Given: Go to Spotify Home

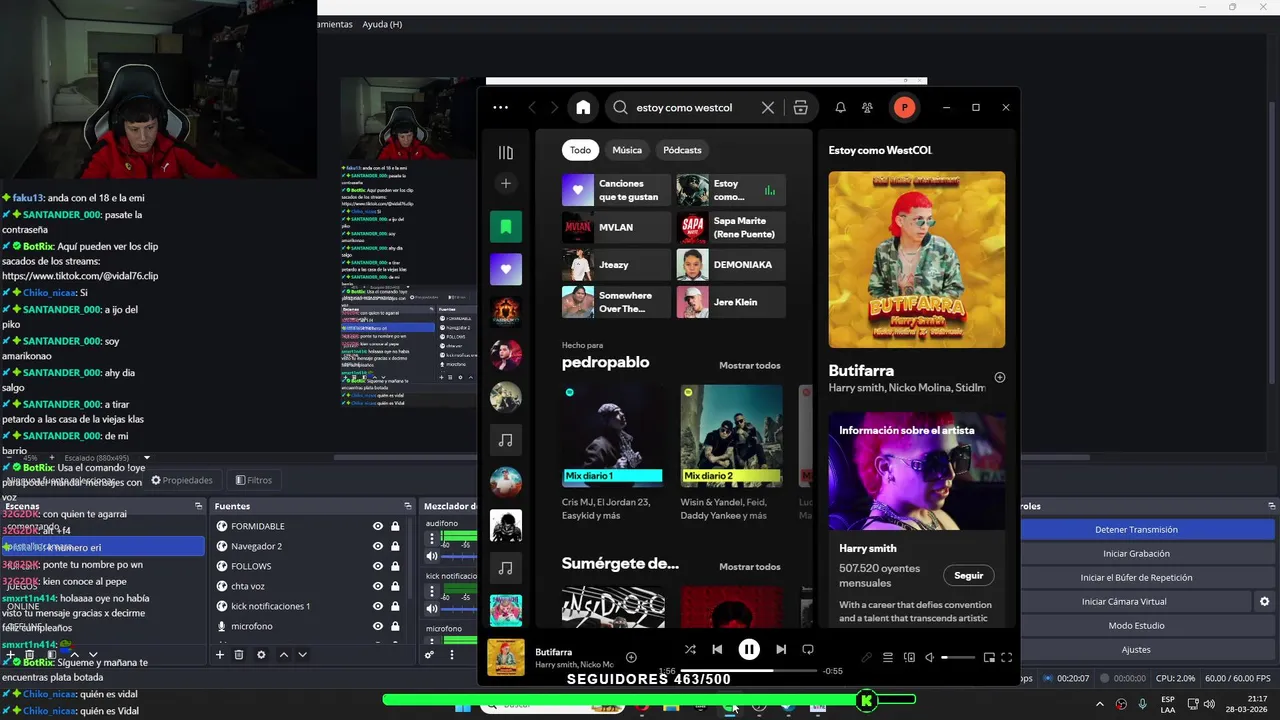Looking at the screenshot, I should coord(583,108).
